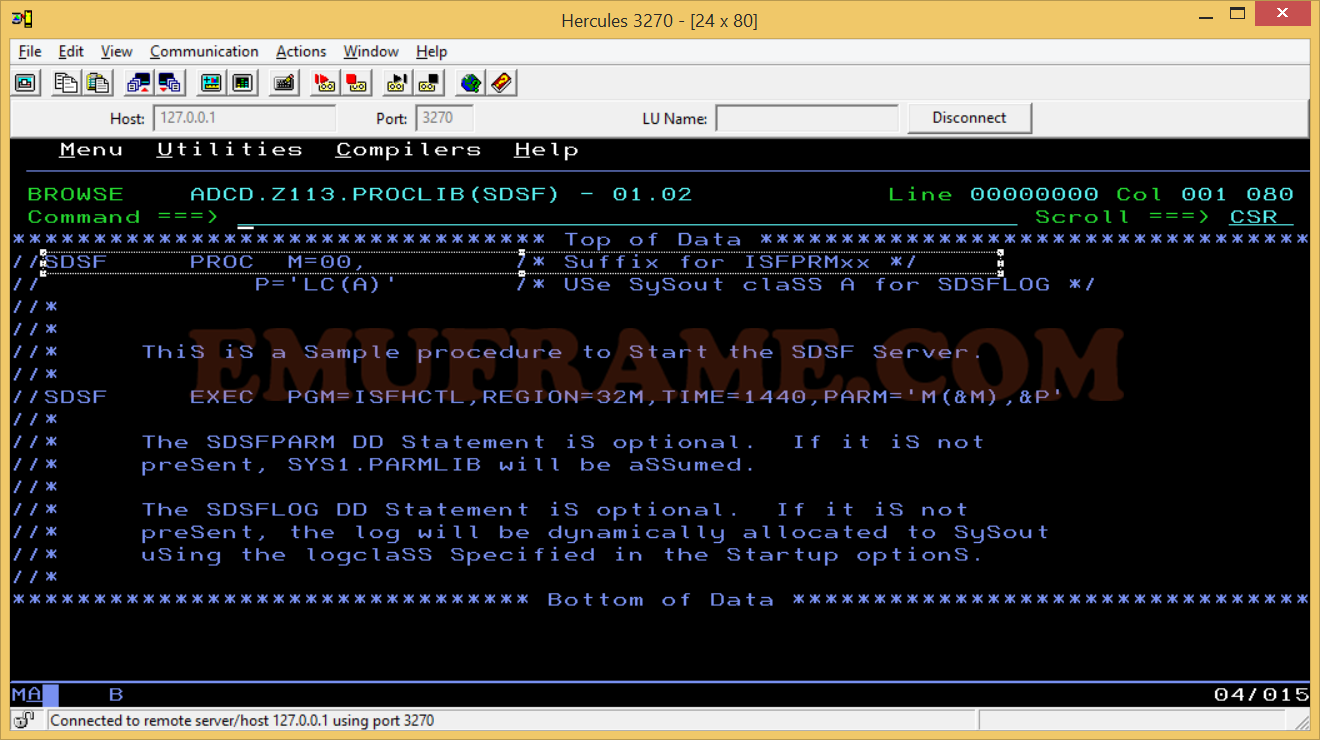Play a recorded macro via cassette icon

395,82
